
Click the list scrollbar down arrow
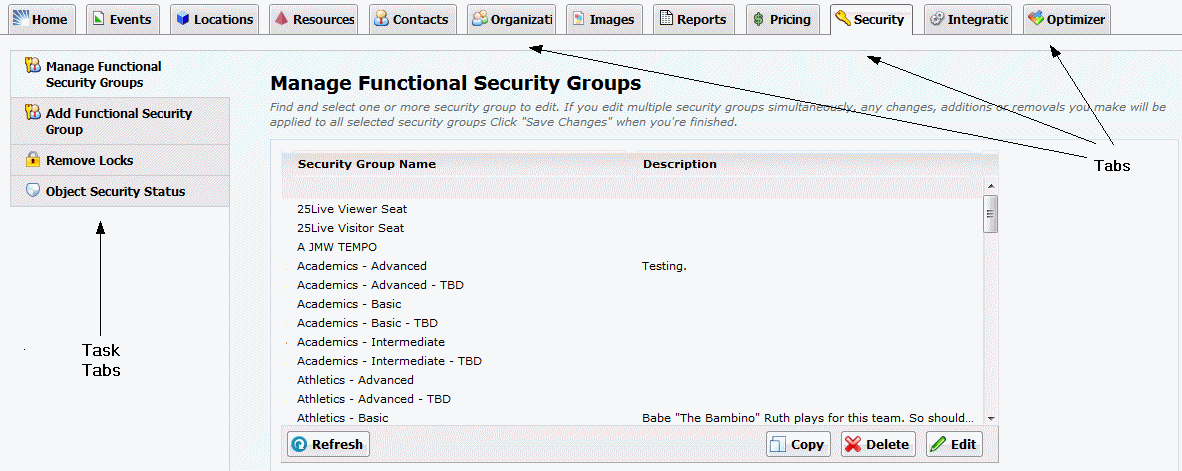pos(991,418)
